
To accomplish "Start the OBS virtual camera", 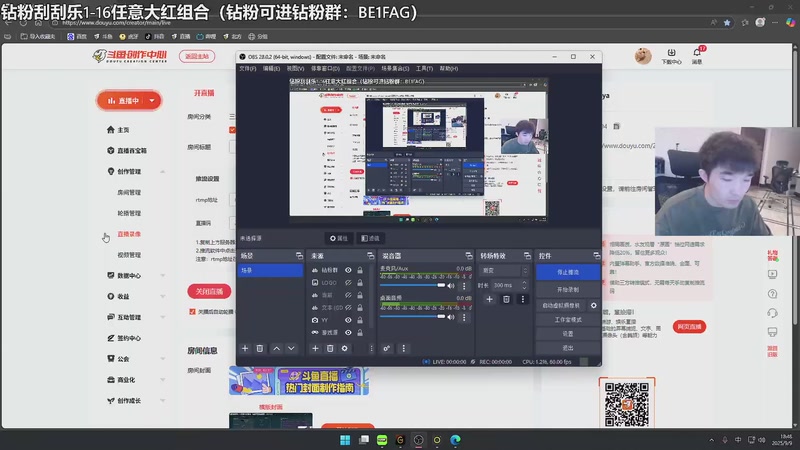I will coord(561,305).
